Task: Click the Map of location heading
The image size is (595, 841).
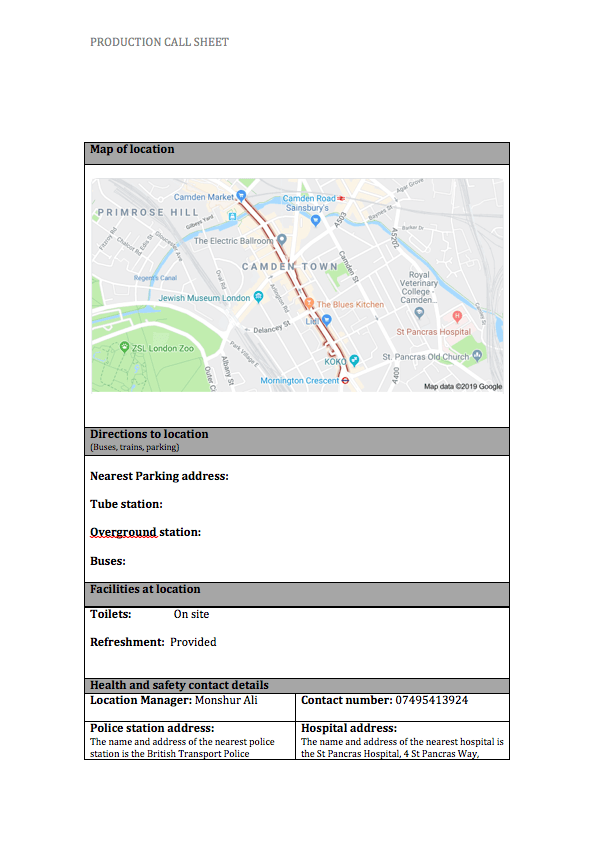Action: 132,149
